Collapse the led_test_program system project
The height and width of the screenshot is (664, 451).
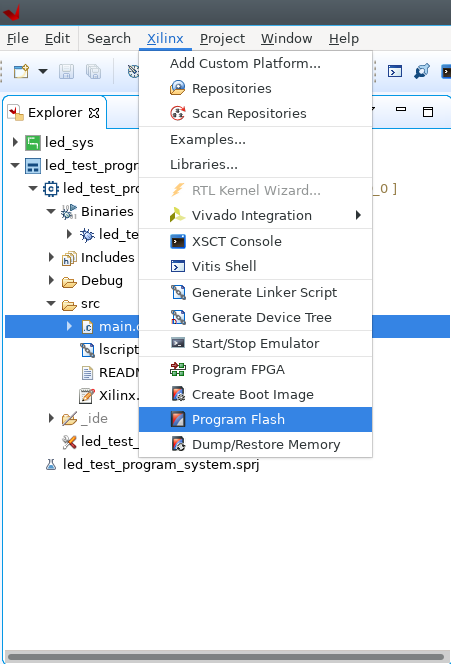[x=15, y=165]
